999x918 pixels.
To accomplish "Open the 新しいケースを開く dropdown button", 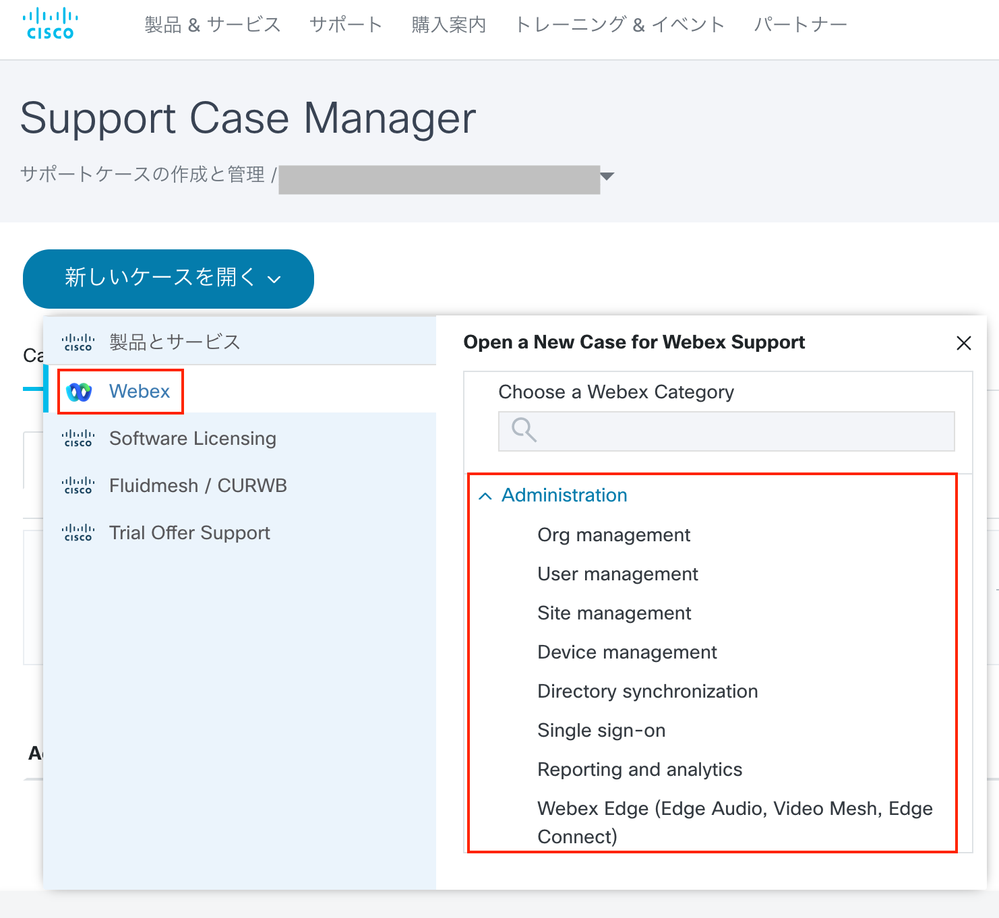I will coord(168,278).
